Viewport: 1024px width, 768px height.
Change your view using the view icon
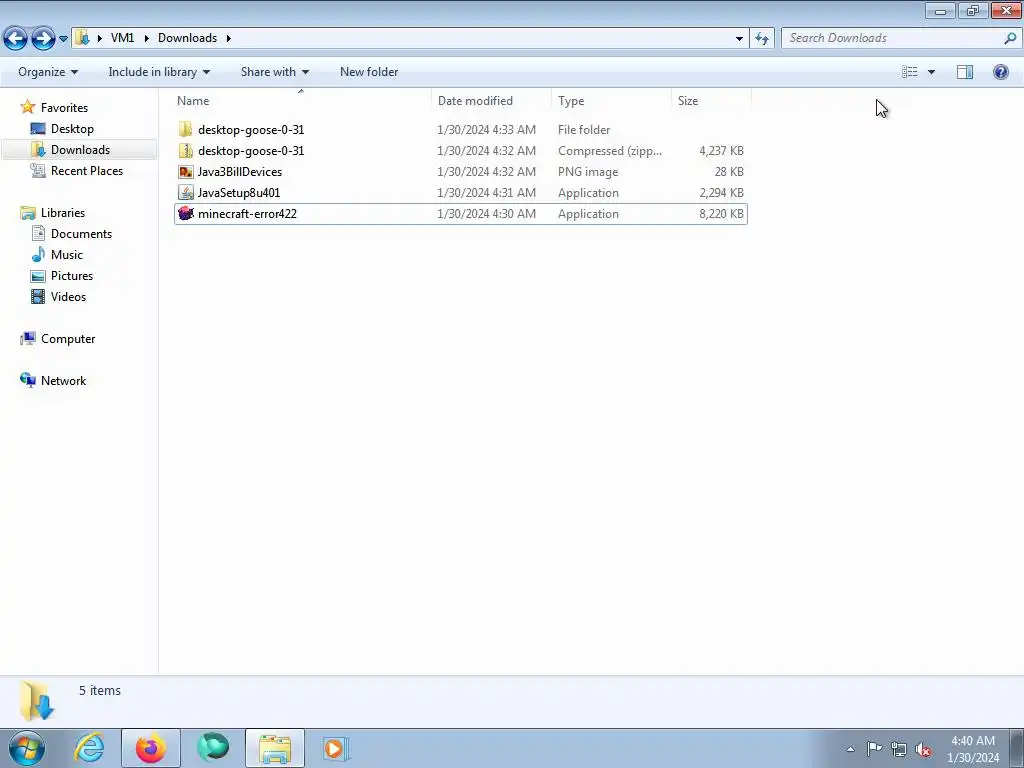tap(910, 72)
